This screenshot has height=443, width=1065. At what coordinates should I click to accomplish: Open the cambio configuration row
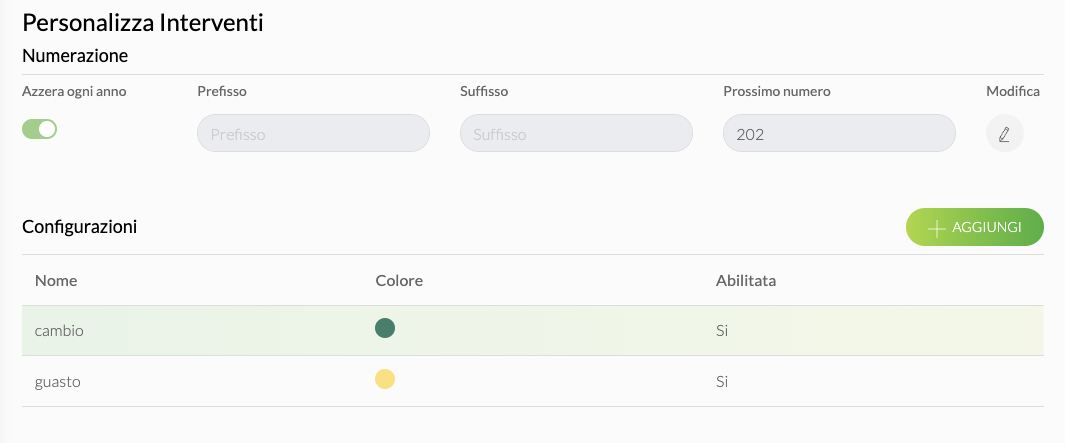[532, 331]
